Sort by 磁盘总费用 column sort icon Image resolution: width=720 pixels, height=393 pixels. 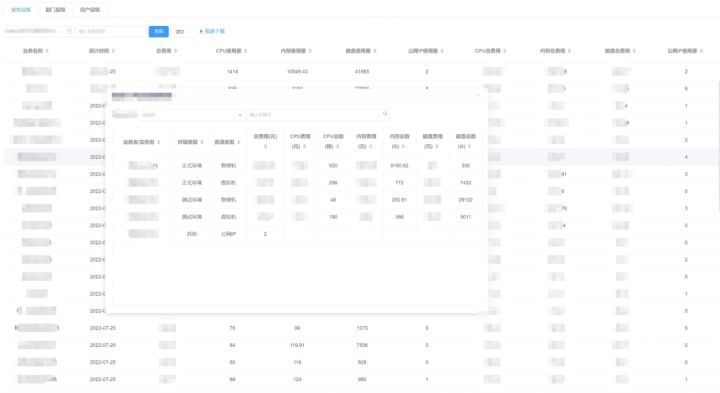635,51
